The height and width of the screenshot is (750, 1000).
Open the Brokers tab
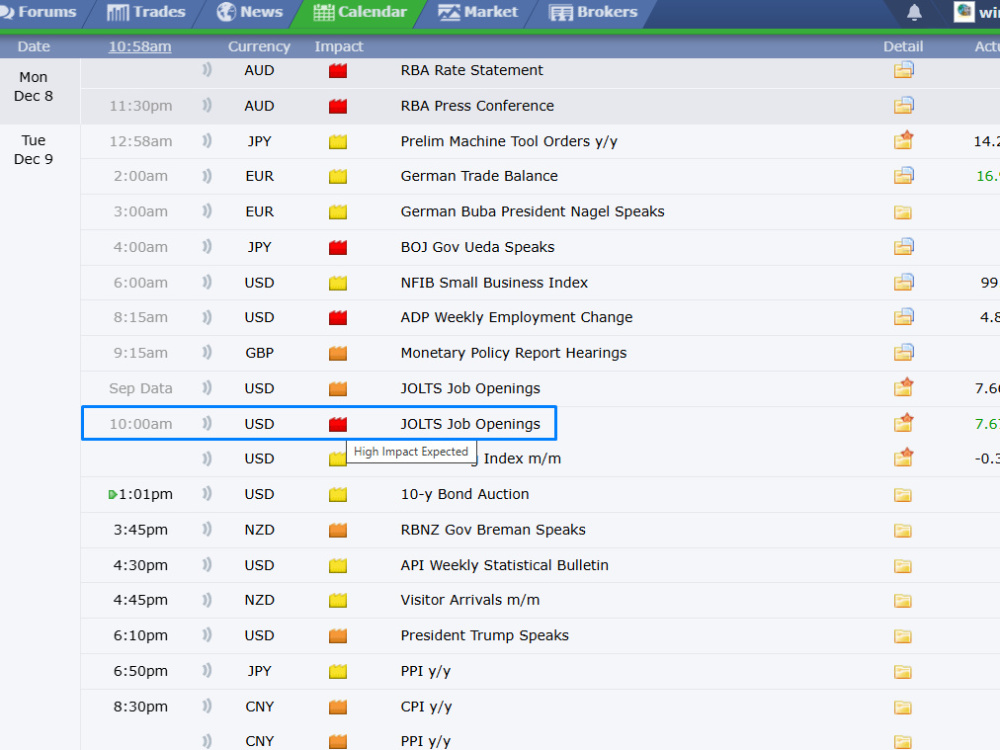pyautogui.click(x=594, y=12)
